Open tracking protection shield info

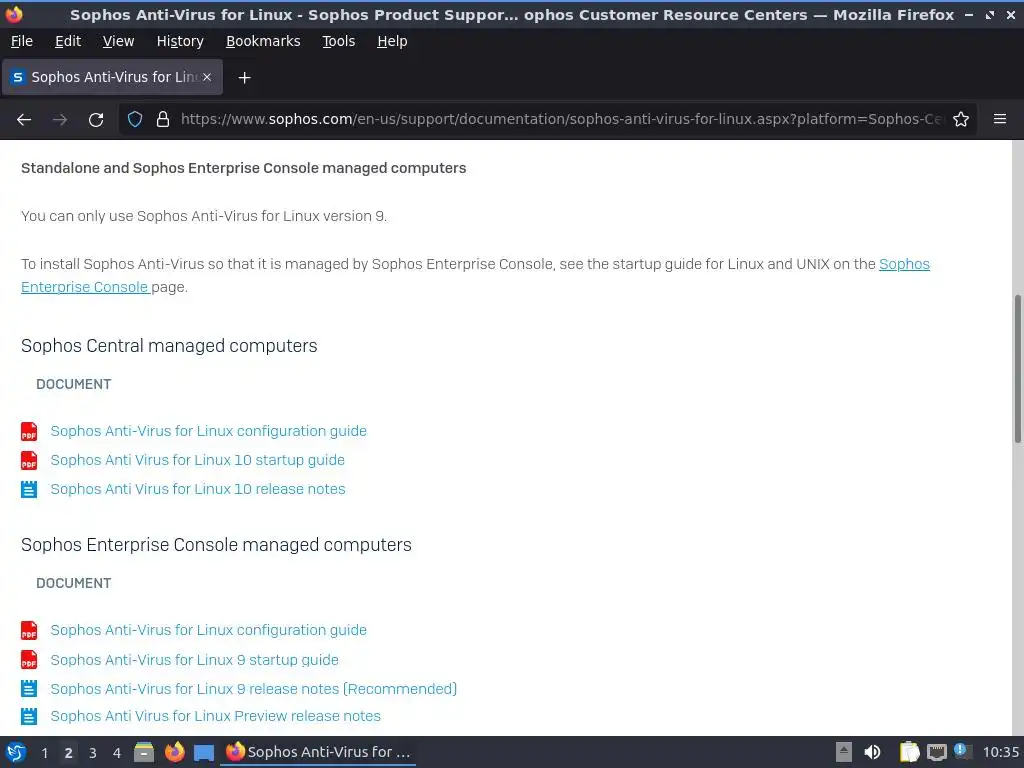(135, 120)
